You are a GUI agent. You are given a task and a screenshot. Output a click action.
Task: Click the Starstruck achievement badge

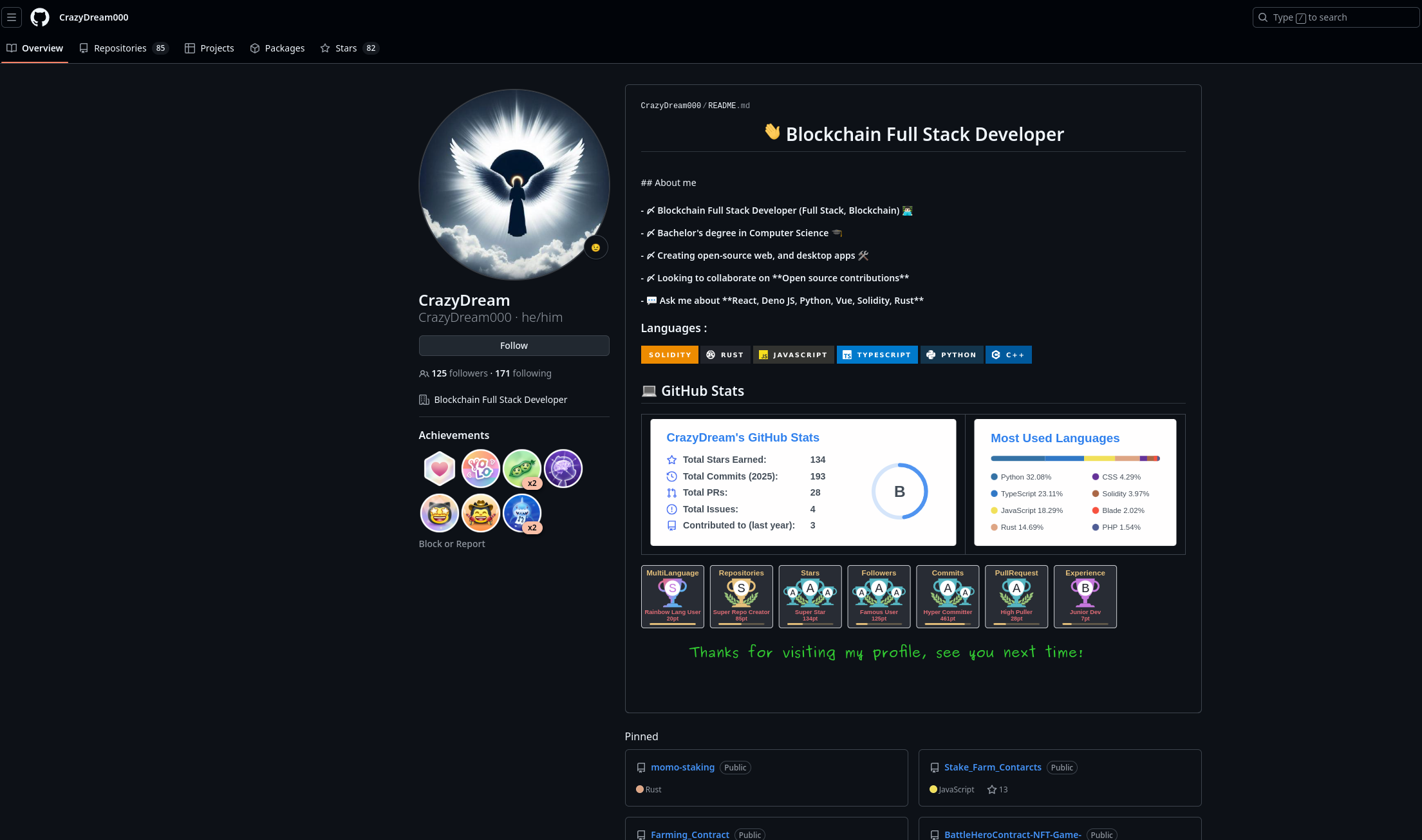coord(440,513)
